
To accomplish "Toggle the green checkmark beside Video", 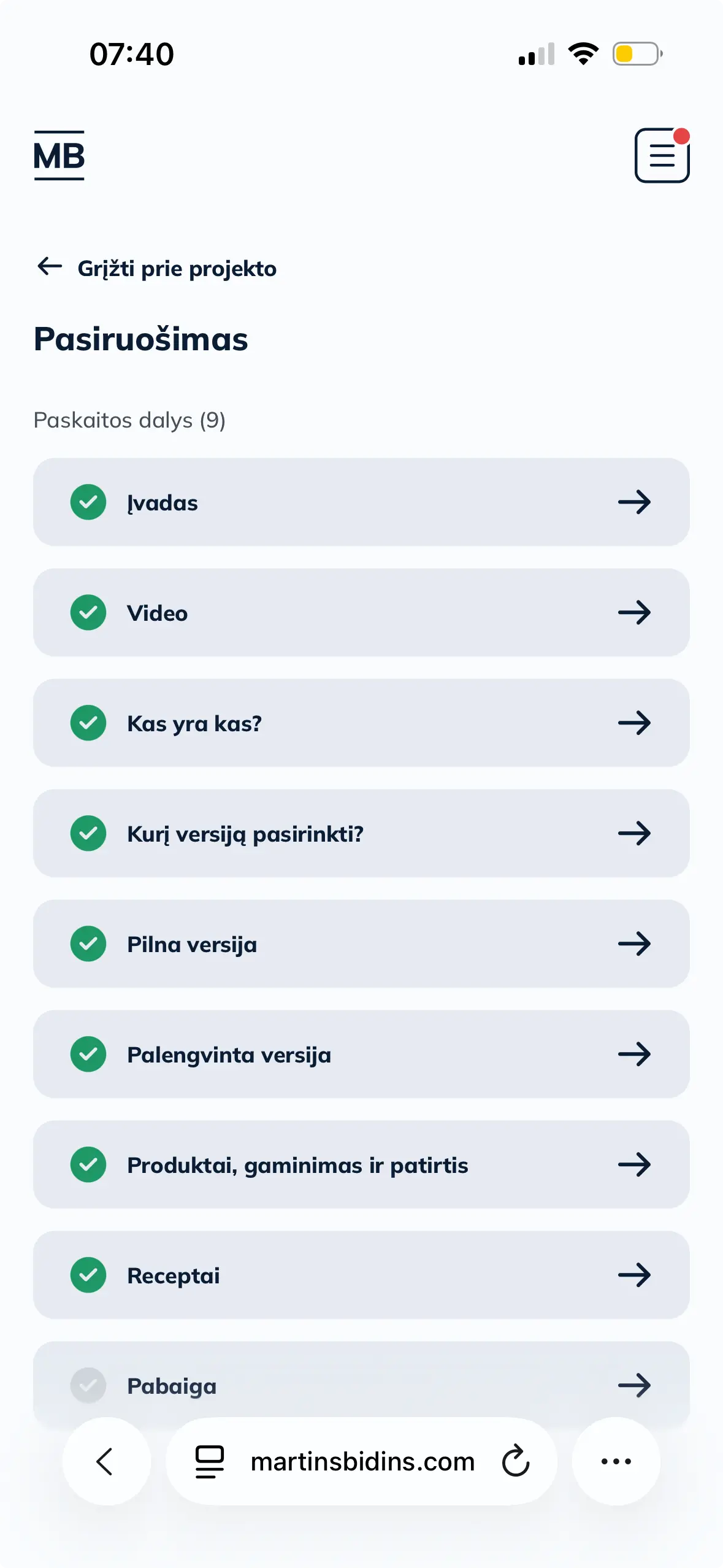I will point(88,612).
